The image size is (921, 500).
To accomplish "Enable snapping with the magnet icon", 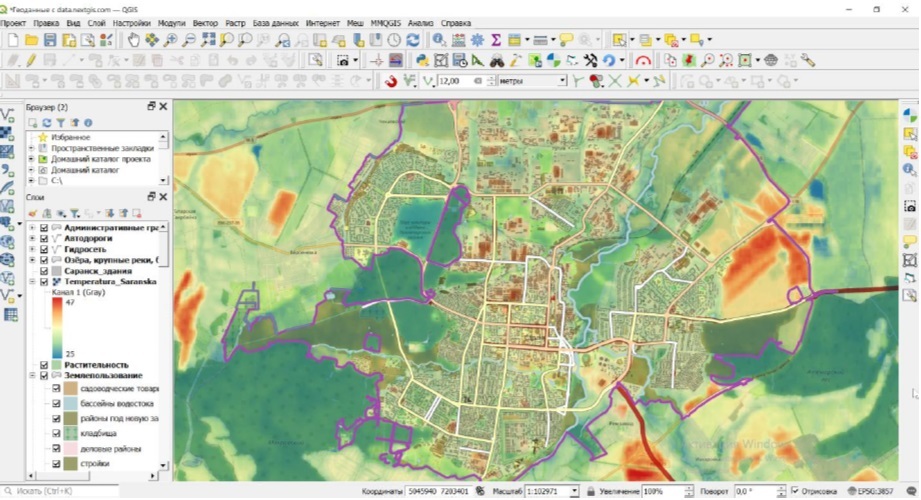I will coord(392,81).
